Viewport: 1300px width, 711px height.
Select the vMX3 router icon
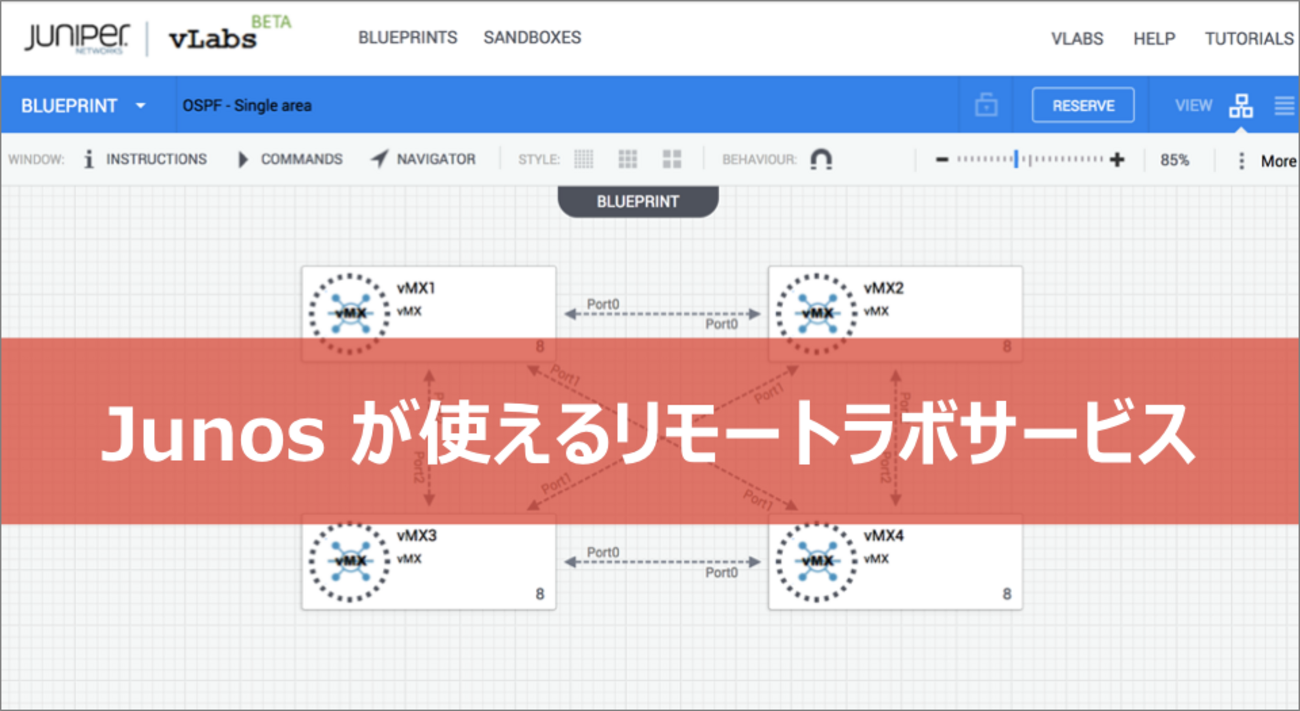click(350, 561)
